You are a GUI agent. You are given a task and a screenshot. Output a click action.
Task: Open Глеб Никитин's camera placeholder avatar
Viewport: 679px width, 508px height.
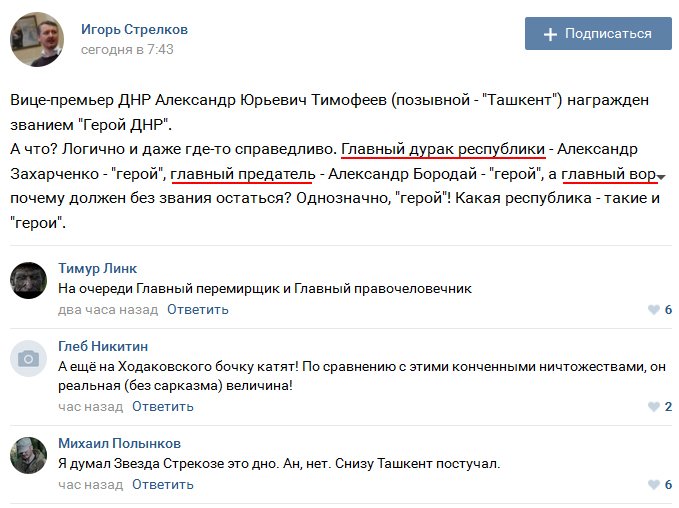click(29, 358)
